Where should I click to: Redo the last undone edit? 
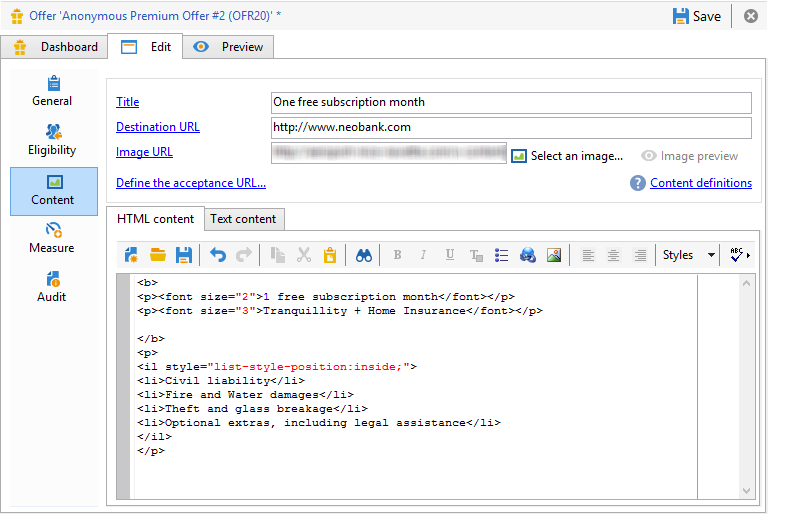[x=244, y=255]
